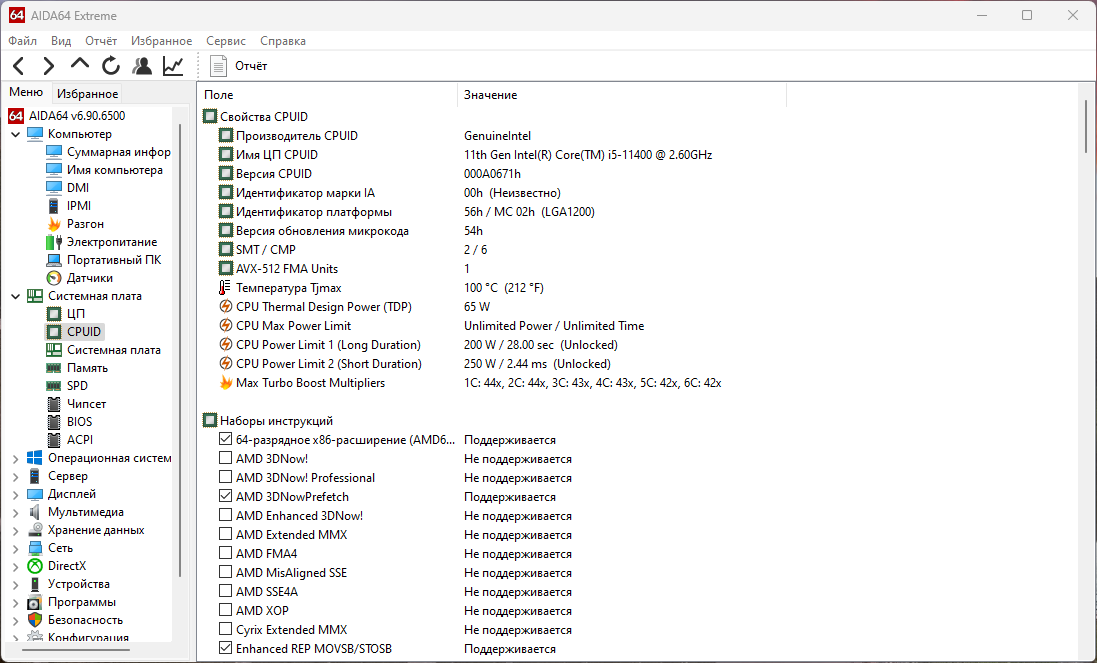
Task: Go back with the left arrow toolbar icon
Action: point(19,66)
